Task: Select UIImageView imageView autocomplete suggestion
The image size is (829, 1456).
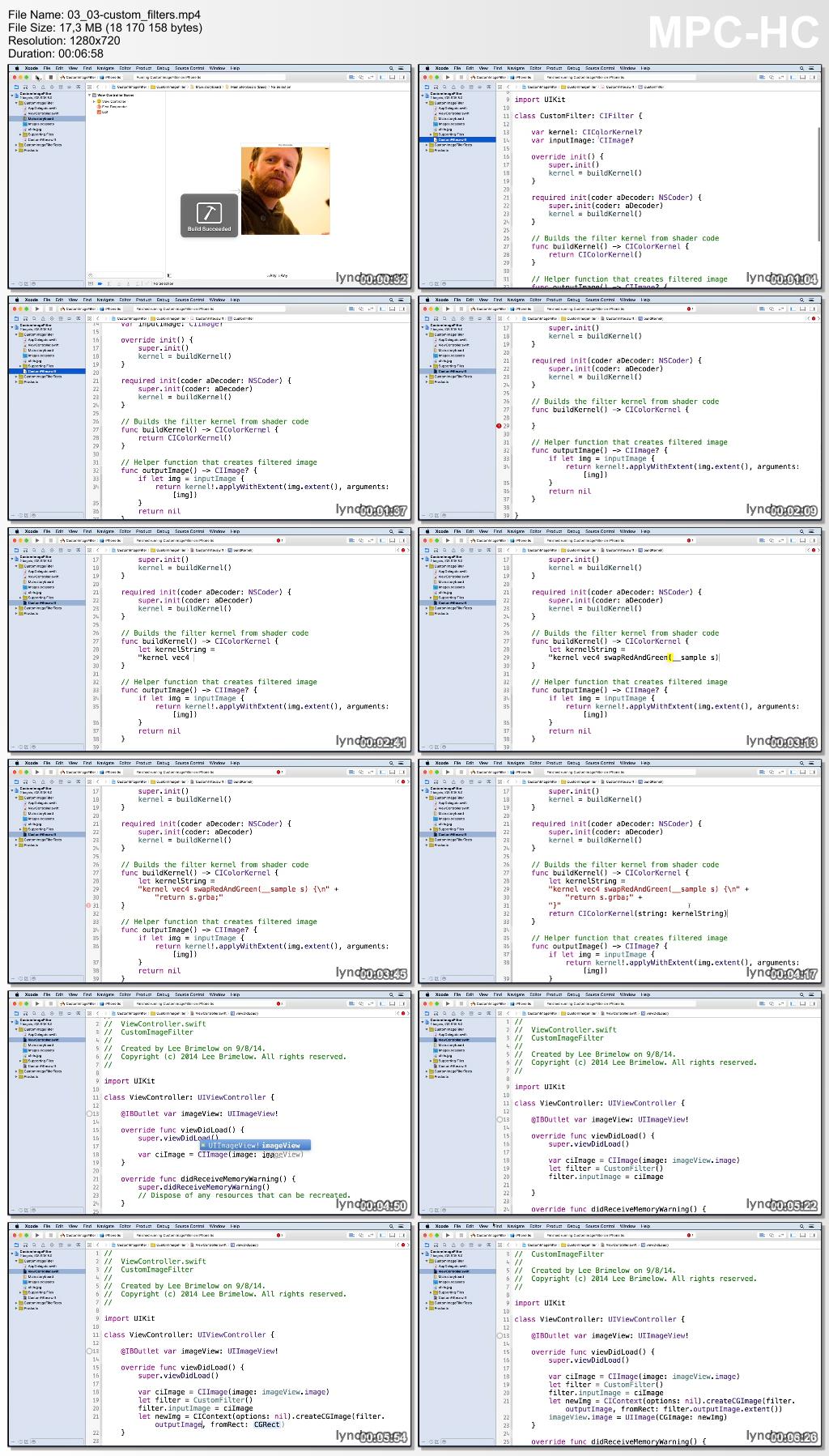Action: point(255,1146)
